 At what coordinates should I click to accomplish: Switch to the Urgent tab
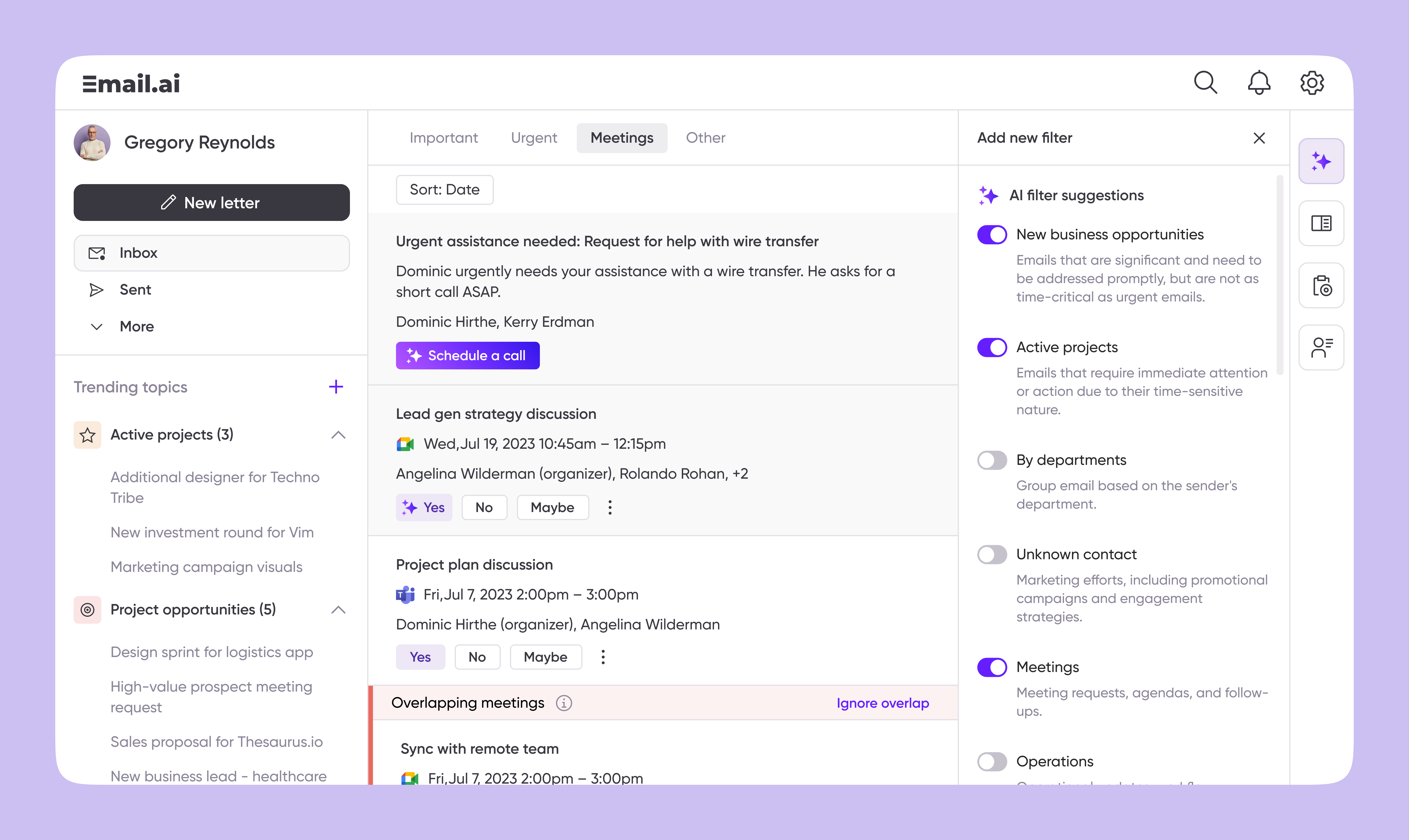coord(533,138)
